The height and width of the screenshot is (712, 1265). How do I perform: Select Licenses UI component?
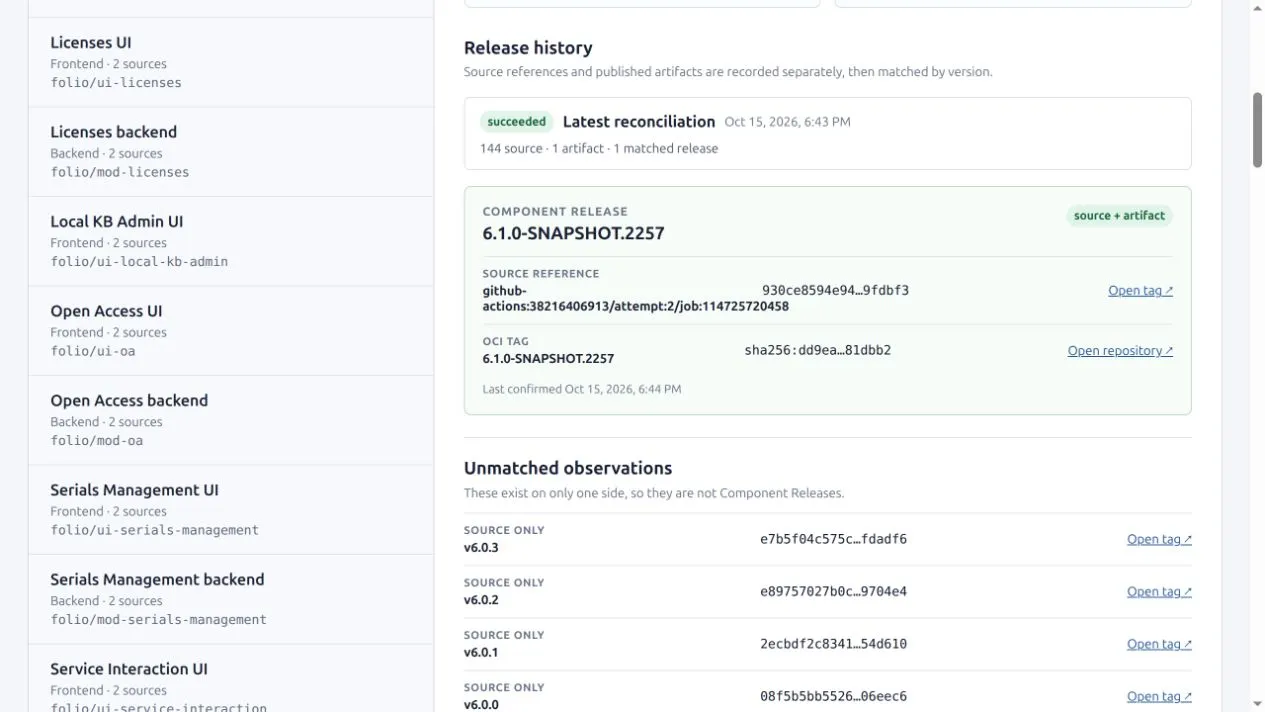pyautogui.click(x=231, y=62)
